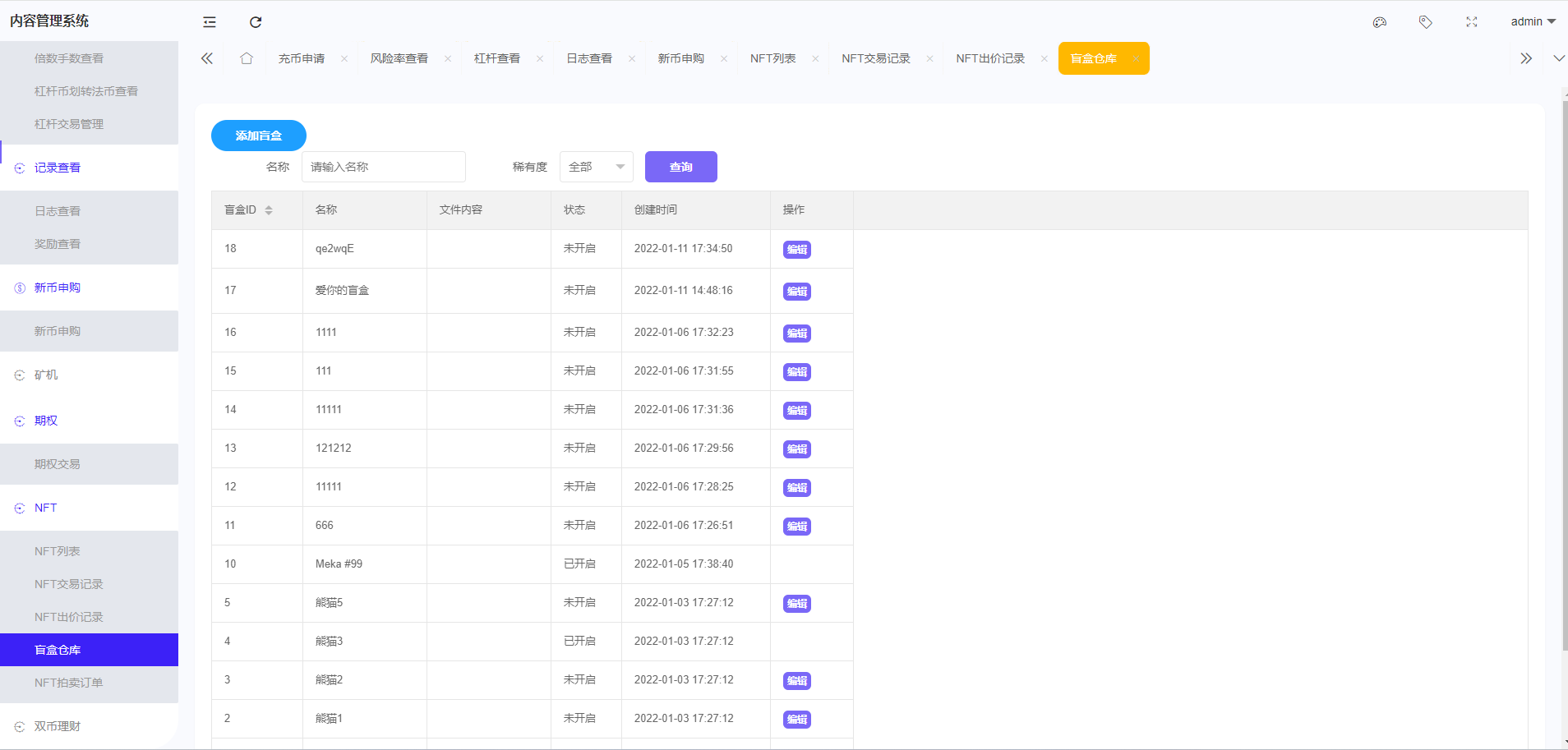Open the admin account dropdown
Image resolution: width=1568 pixels, height=750 pixels.
coord(1533,21)
